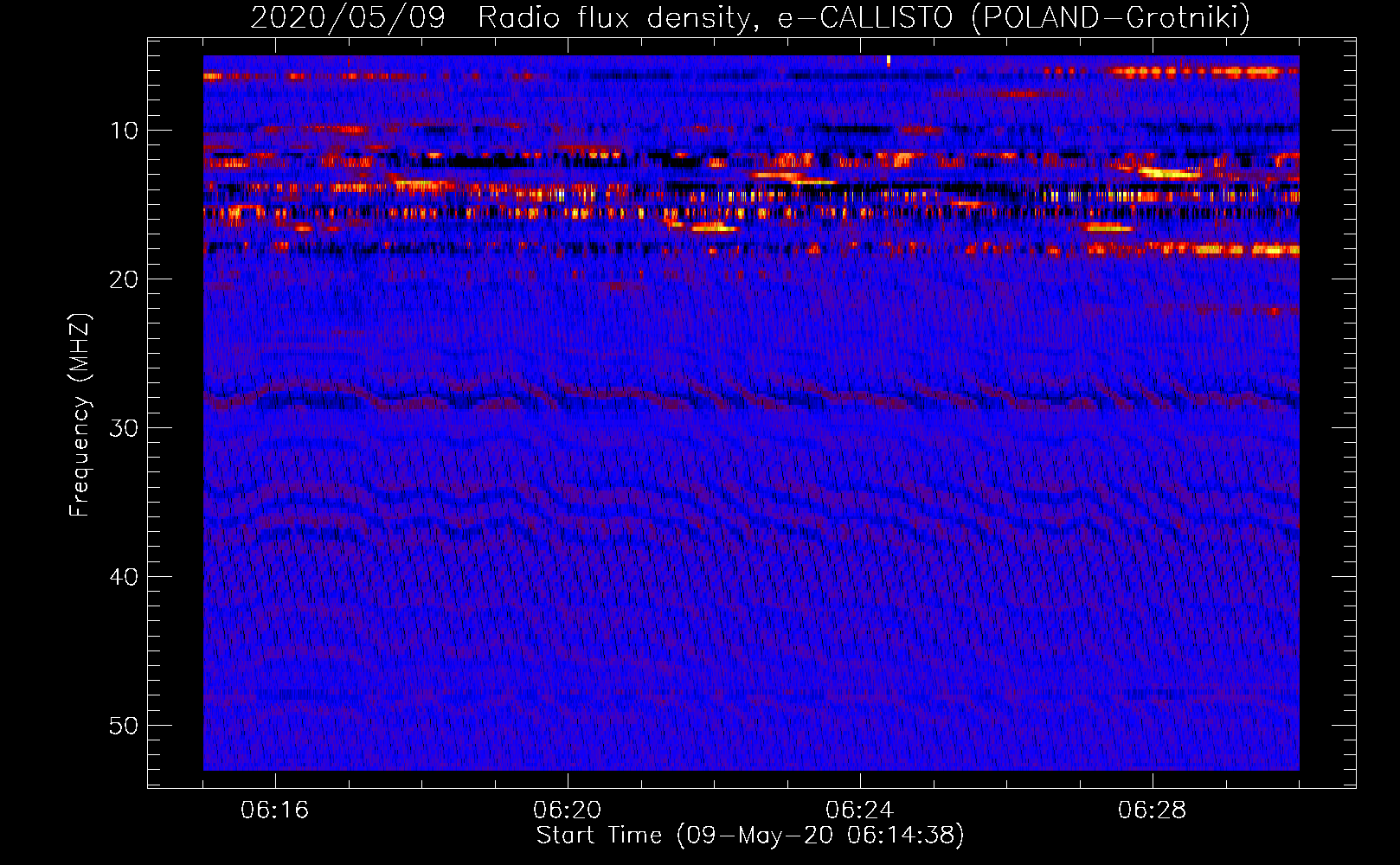Click the '10' frequency tick label
The height and width of the screenshot is (865, 1400).
[125, 131]
